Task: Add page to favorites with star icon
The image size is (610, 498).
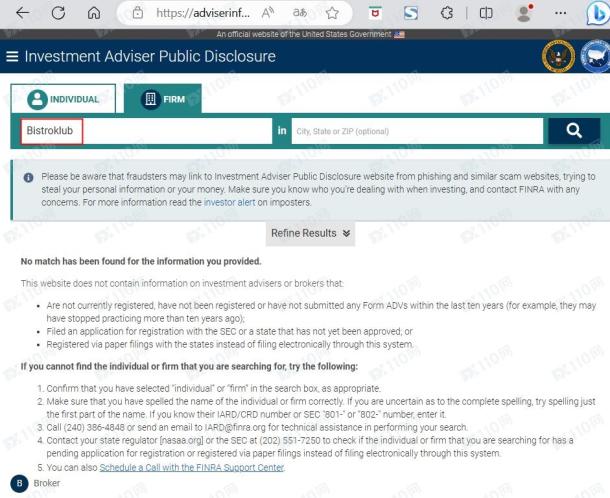Action: pyautogui.click(x=332, y=13)
